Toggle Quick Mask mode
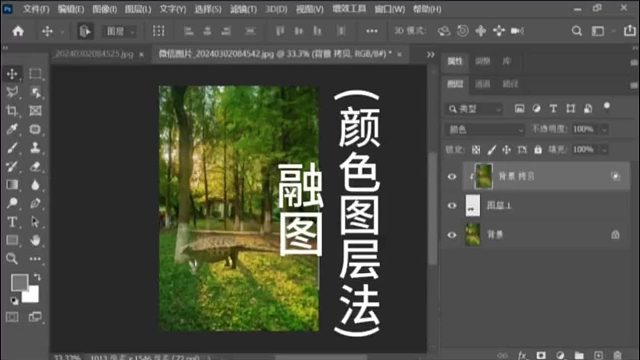This screenshot has width=640, height=360. [12, 317]
